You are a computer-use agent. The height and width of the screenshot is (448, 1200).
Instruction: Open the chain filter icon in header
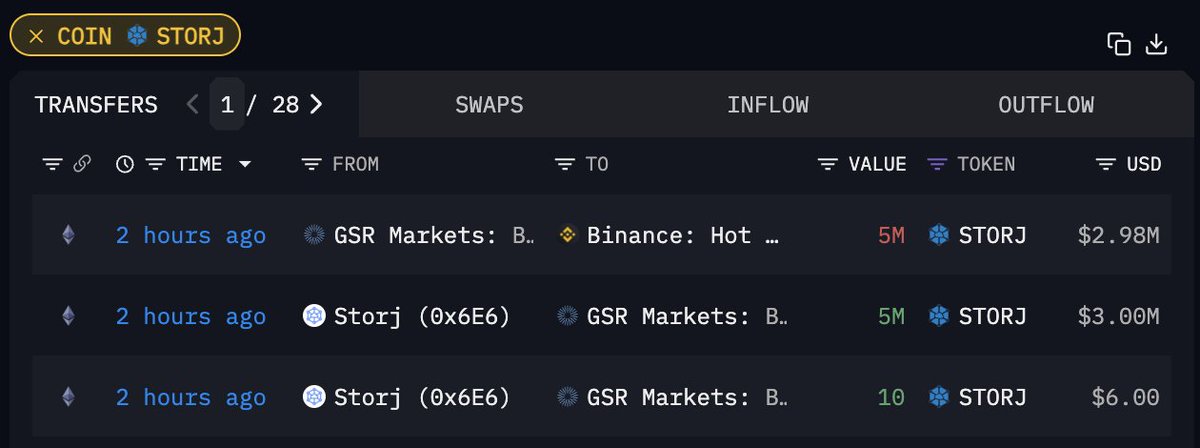(52, 164)
